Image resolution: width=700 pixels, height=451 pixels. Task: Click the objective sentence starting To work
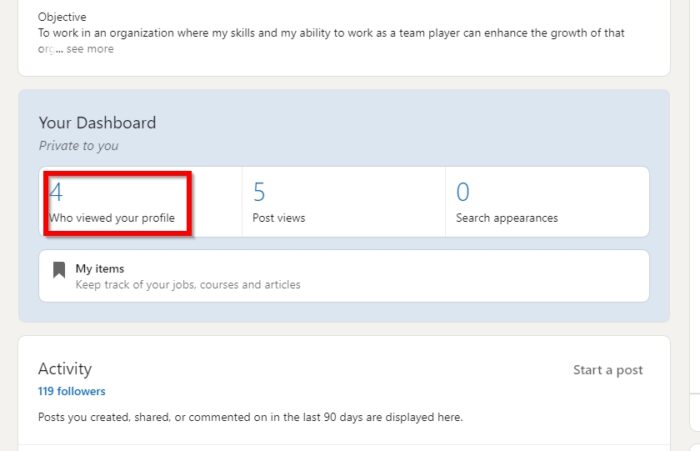[x=331, y=33]
